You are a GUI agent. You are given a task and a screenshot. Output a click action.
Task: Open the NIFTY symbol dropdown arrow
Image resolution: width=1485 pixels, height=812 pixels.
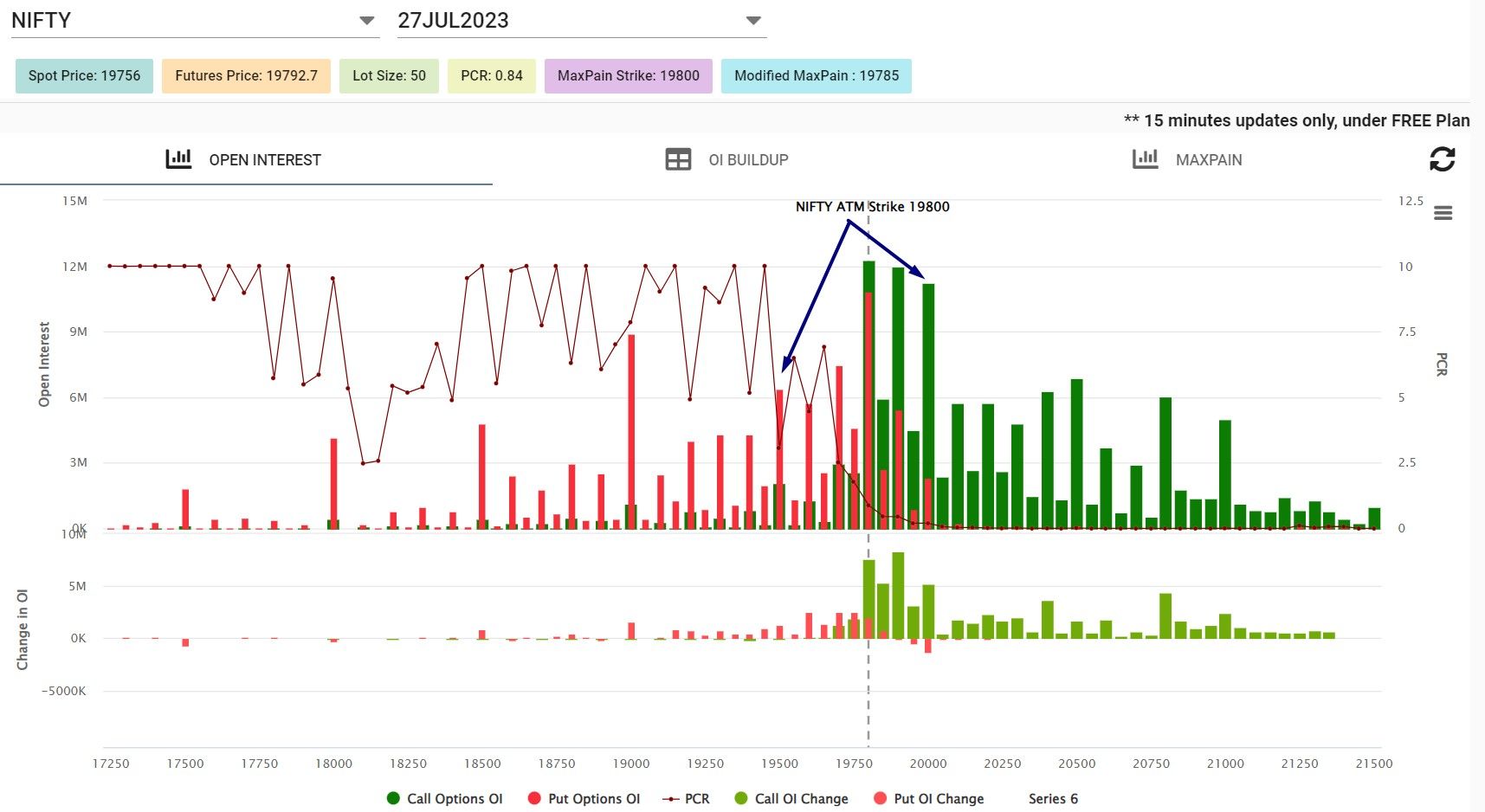(x=367, y=20)
